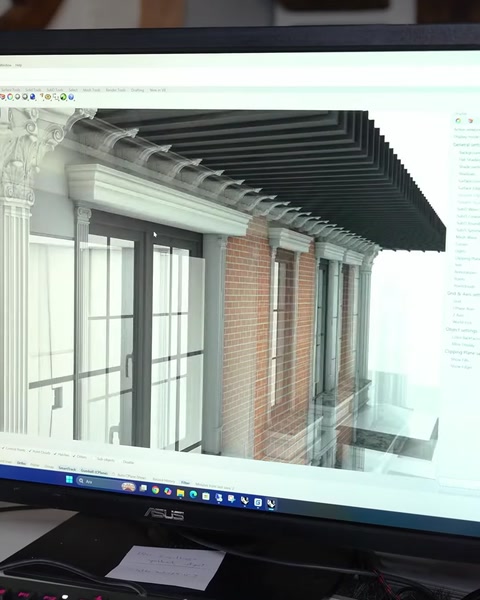Click the Mesh Wires setting row

[x=466, y=237]
